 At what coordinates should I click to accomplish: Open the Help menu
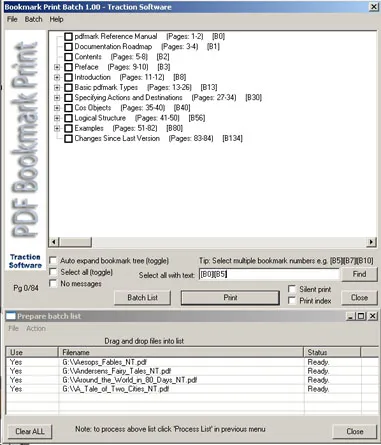pyautogui.click(x=56, y=19)
